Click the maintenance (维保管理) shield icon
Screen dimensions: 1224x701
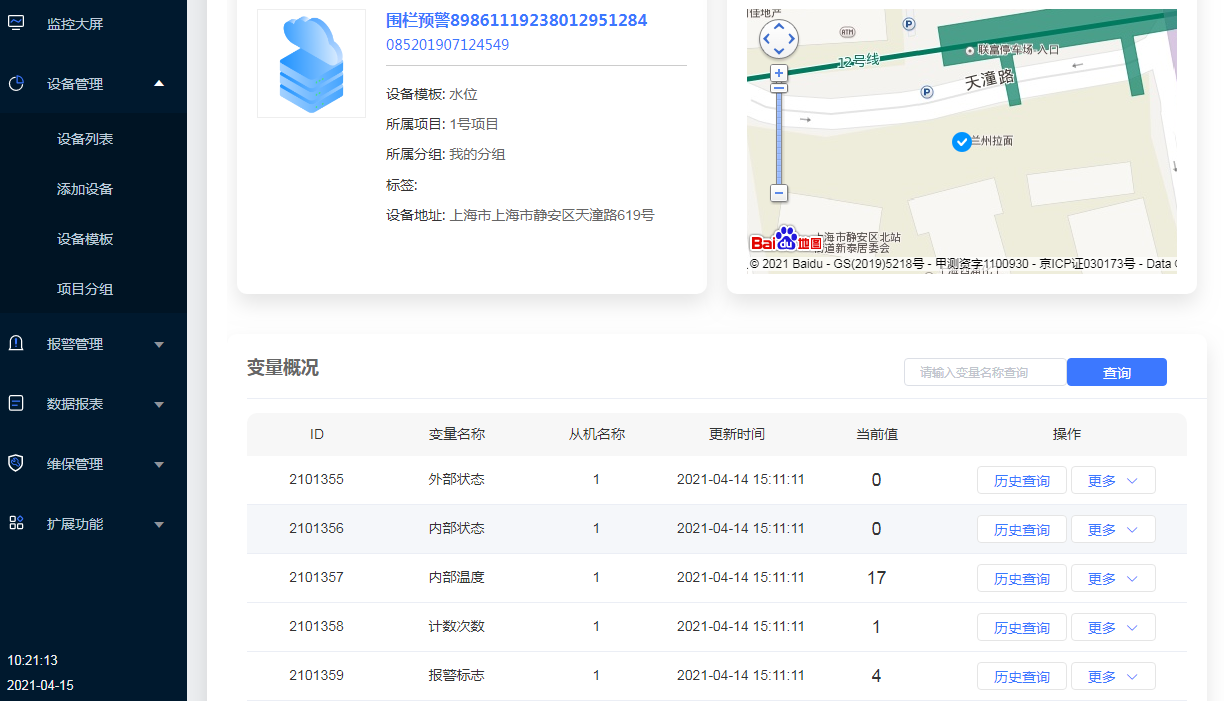pos(16,464)
